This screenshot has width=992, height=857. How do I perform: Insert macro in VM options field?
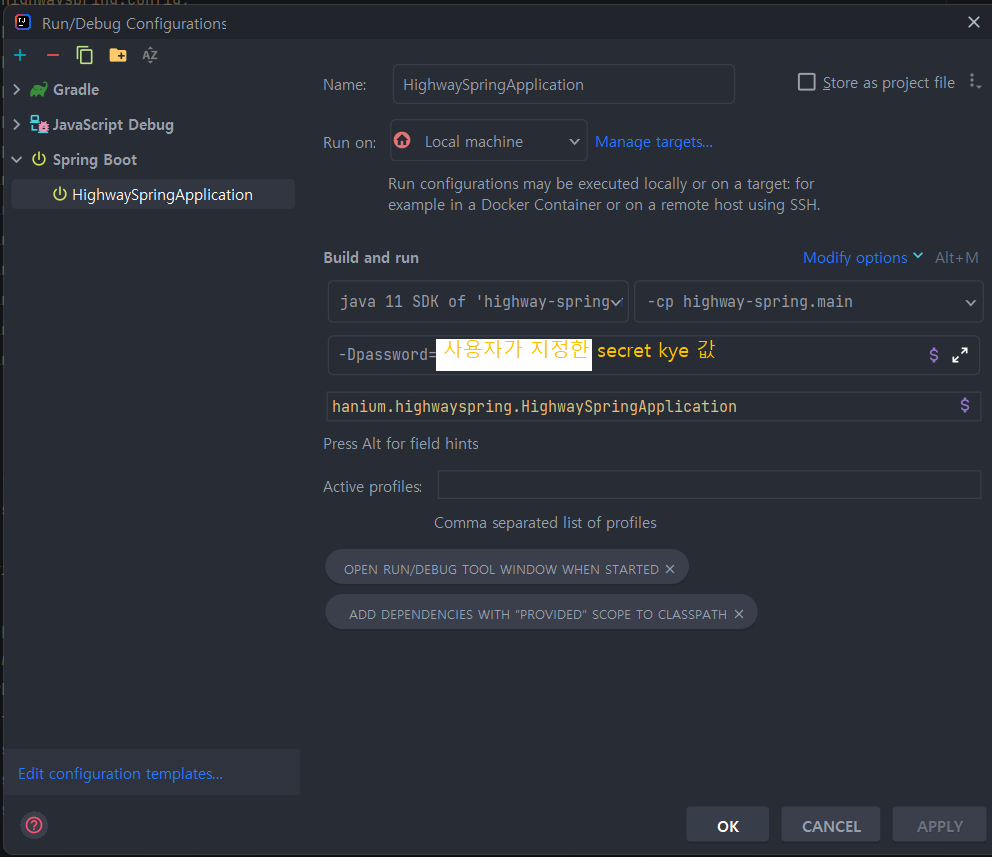click(x=934, y=355)
